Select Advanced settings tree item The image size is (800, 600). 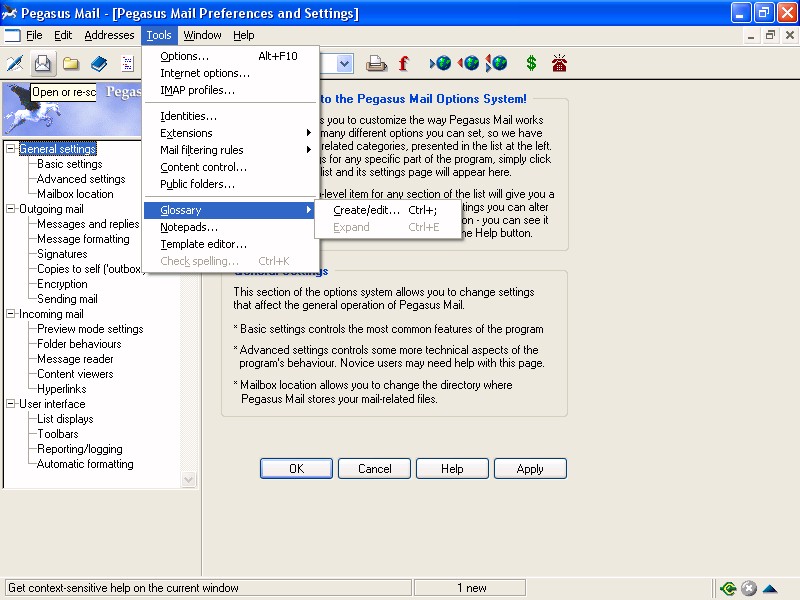[81, 179]
